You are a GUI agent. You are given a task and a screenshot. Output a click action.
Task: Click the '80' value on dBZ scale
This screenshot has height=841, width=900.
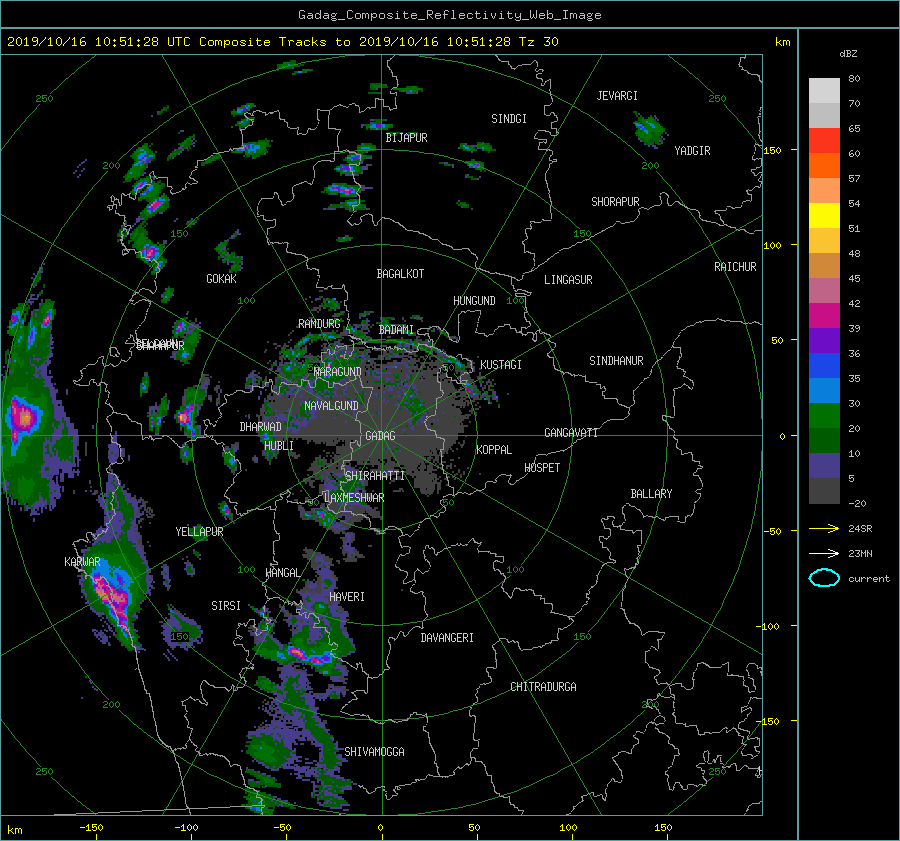(x=854, y=79)
